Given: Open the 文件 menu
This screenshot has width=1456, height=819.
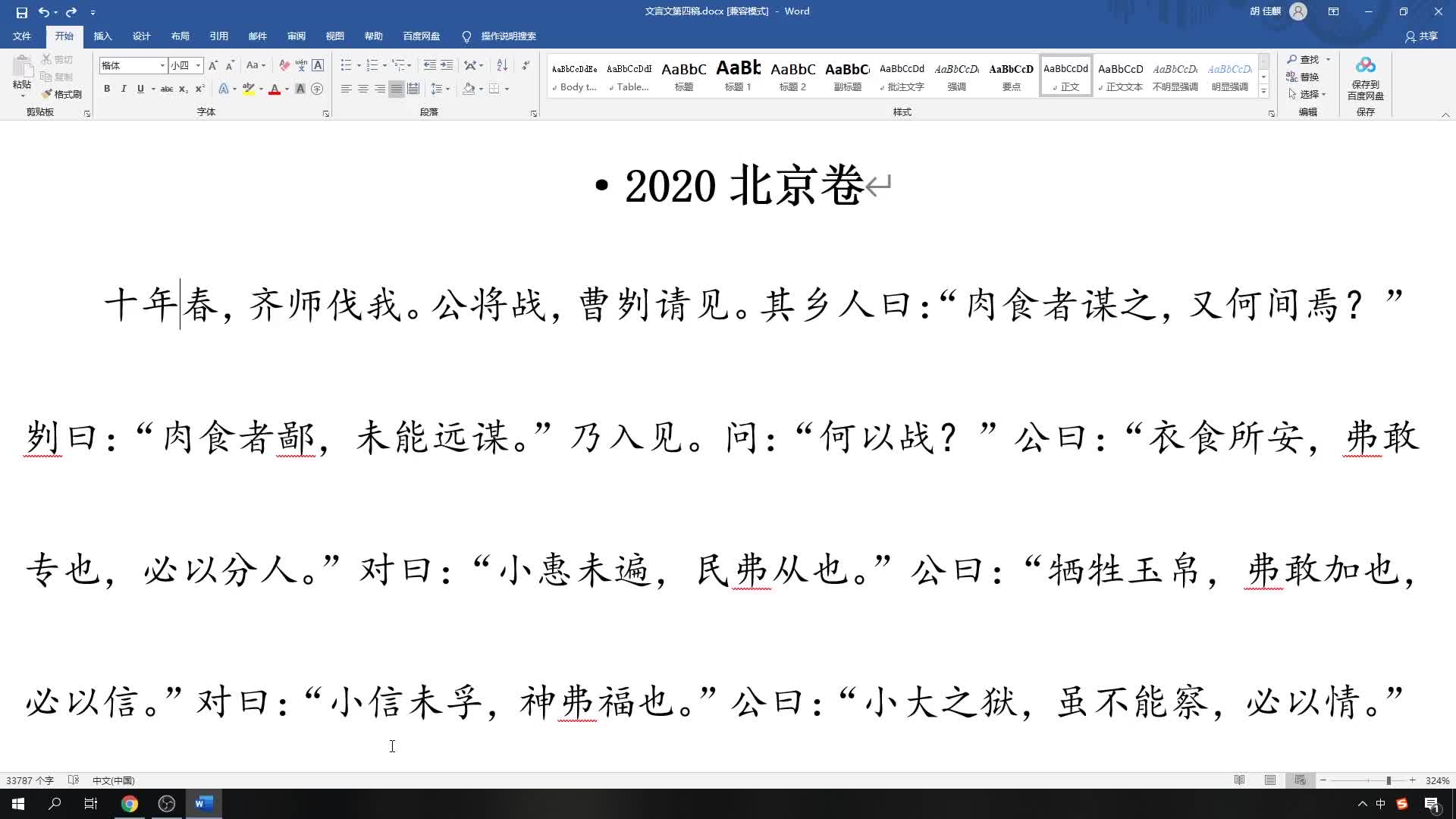Looking at the screenshot, I should pyautogui.click(x=22, y=36).
